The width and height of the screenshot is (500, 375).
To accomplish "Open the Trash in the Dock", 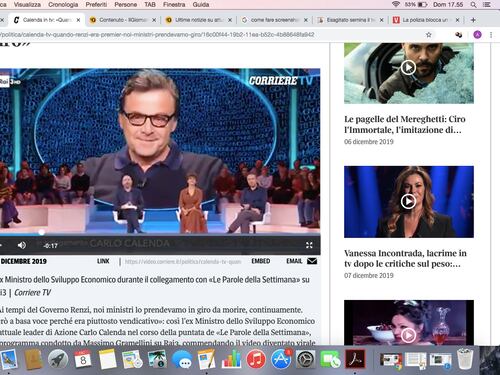I will pos(465,359).
